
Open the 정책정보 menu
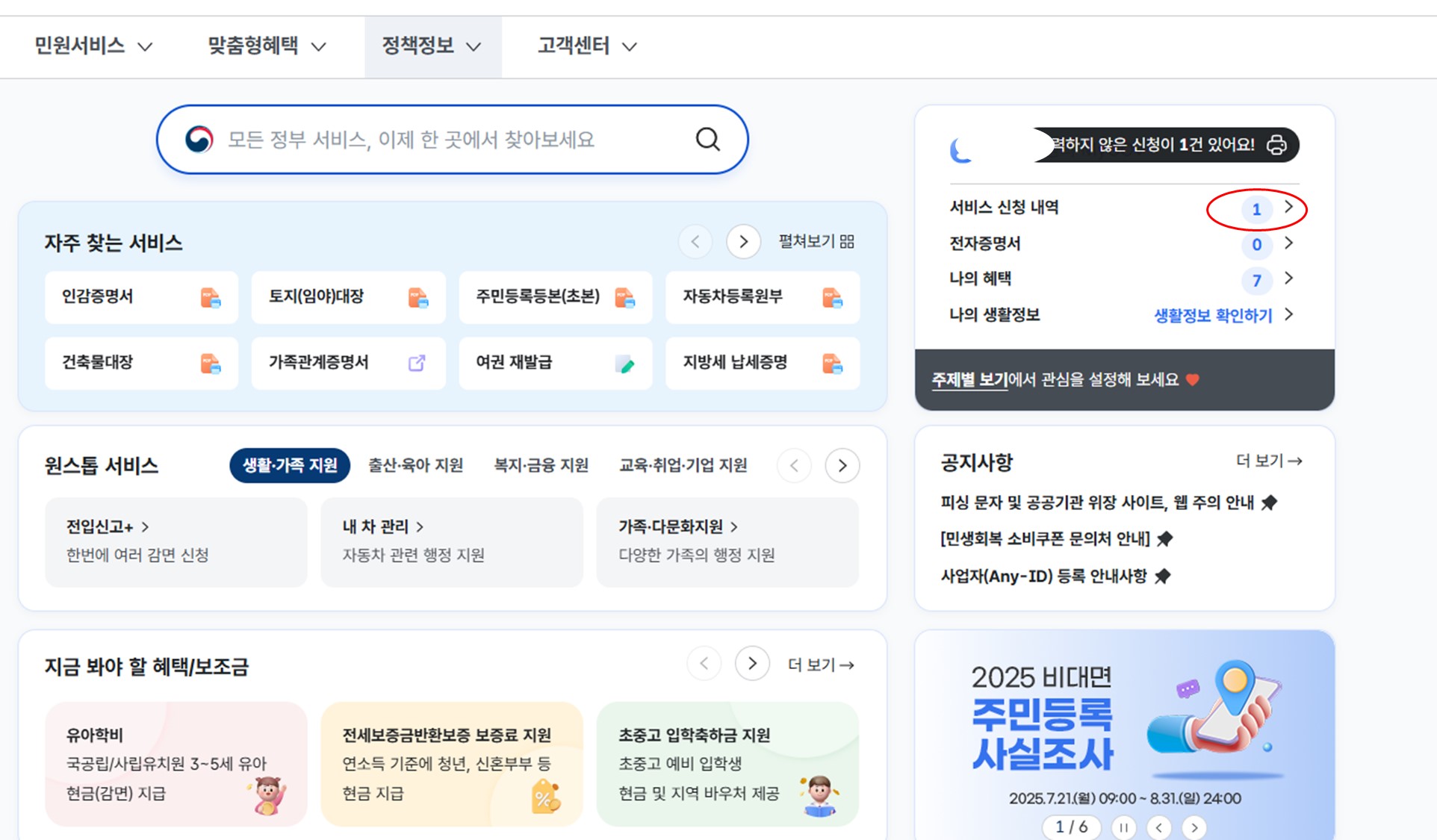(432, 46)
